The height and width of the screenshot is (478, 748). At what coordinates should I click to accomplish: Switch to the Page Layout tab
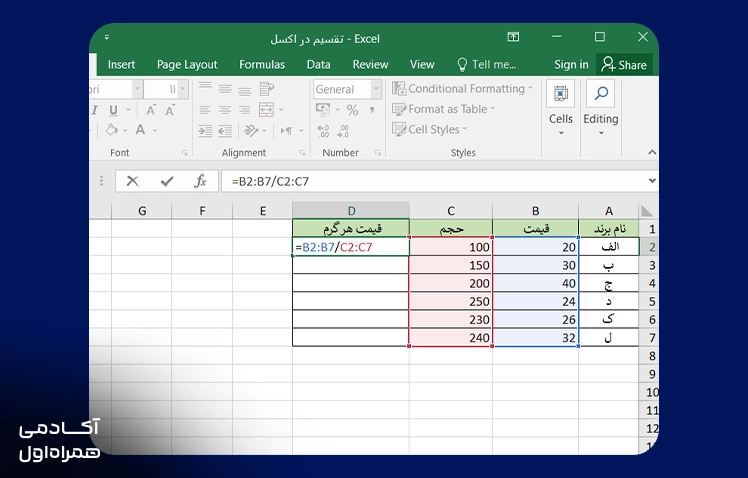pyautogui.click(x=187, y=64)
